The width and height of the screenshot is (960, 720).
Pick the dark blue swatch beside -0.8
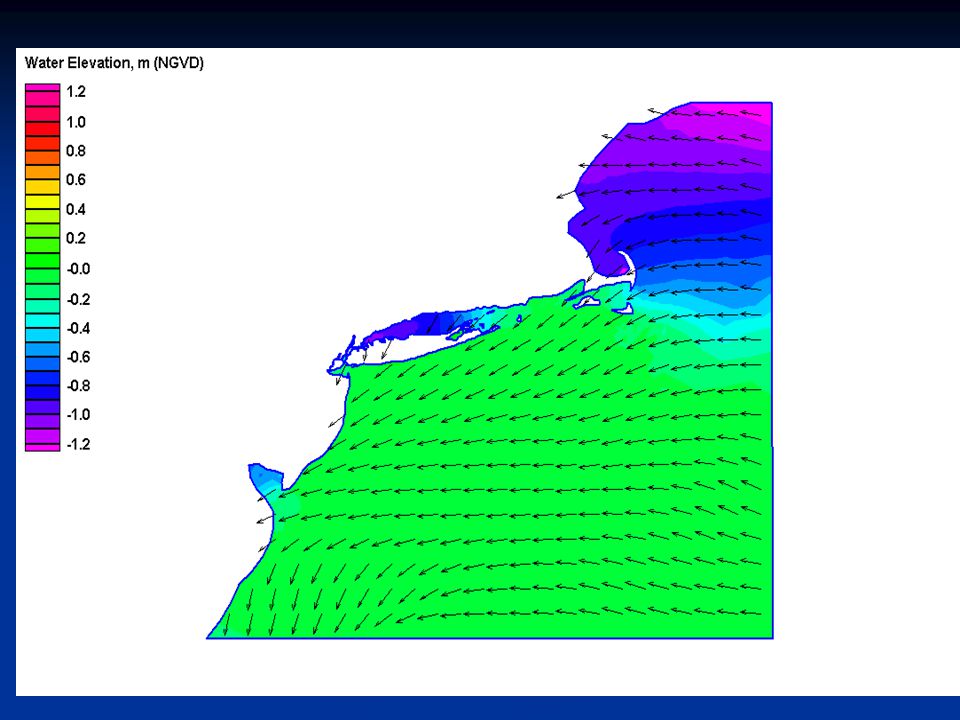pos(42,392)
